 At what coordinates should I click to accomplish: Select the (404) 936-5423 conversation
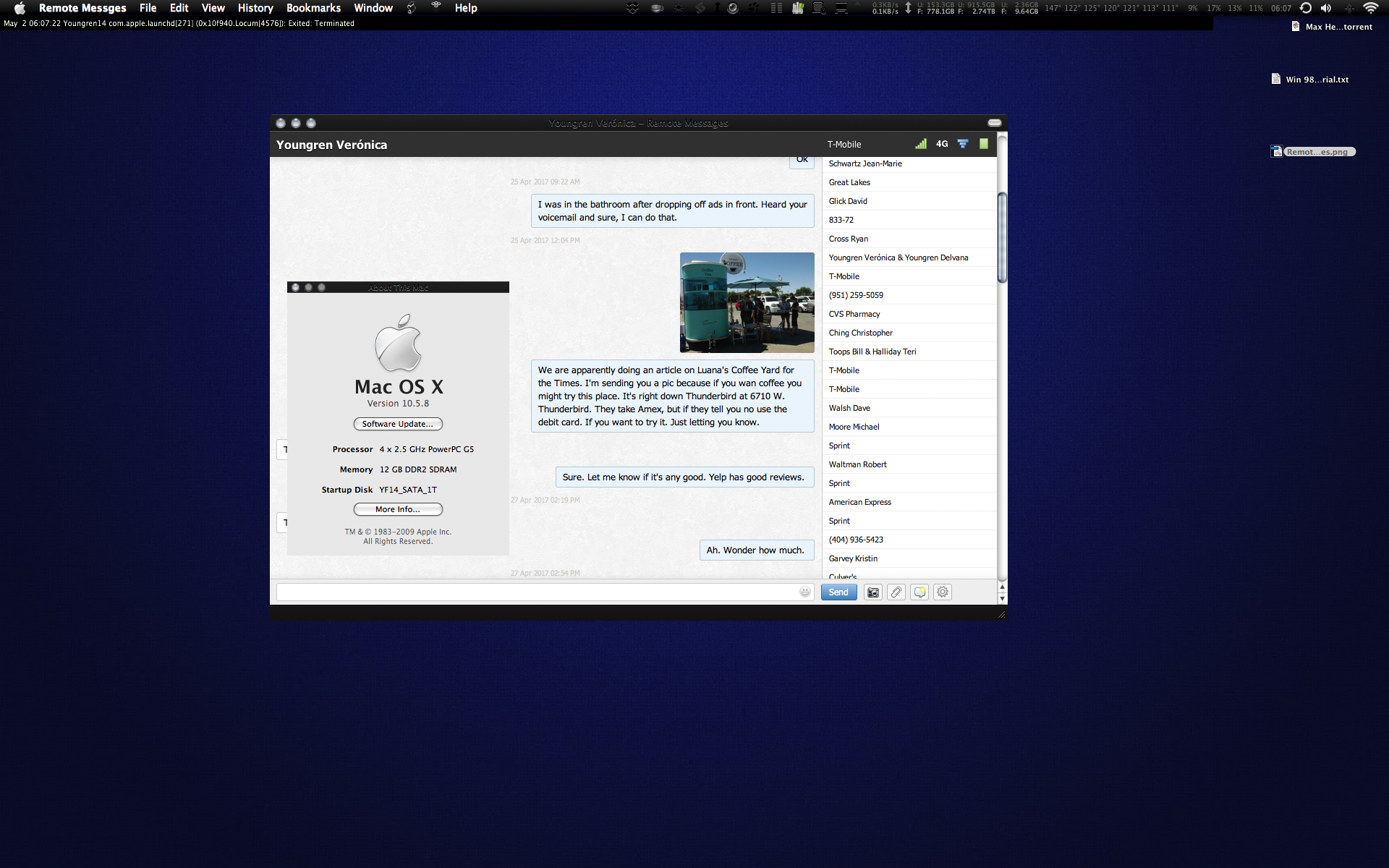pos(909,540)
